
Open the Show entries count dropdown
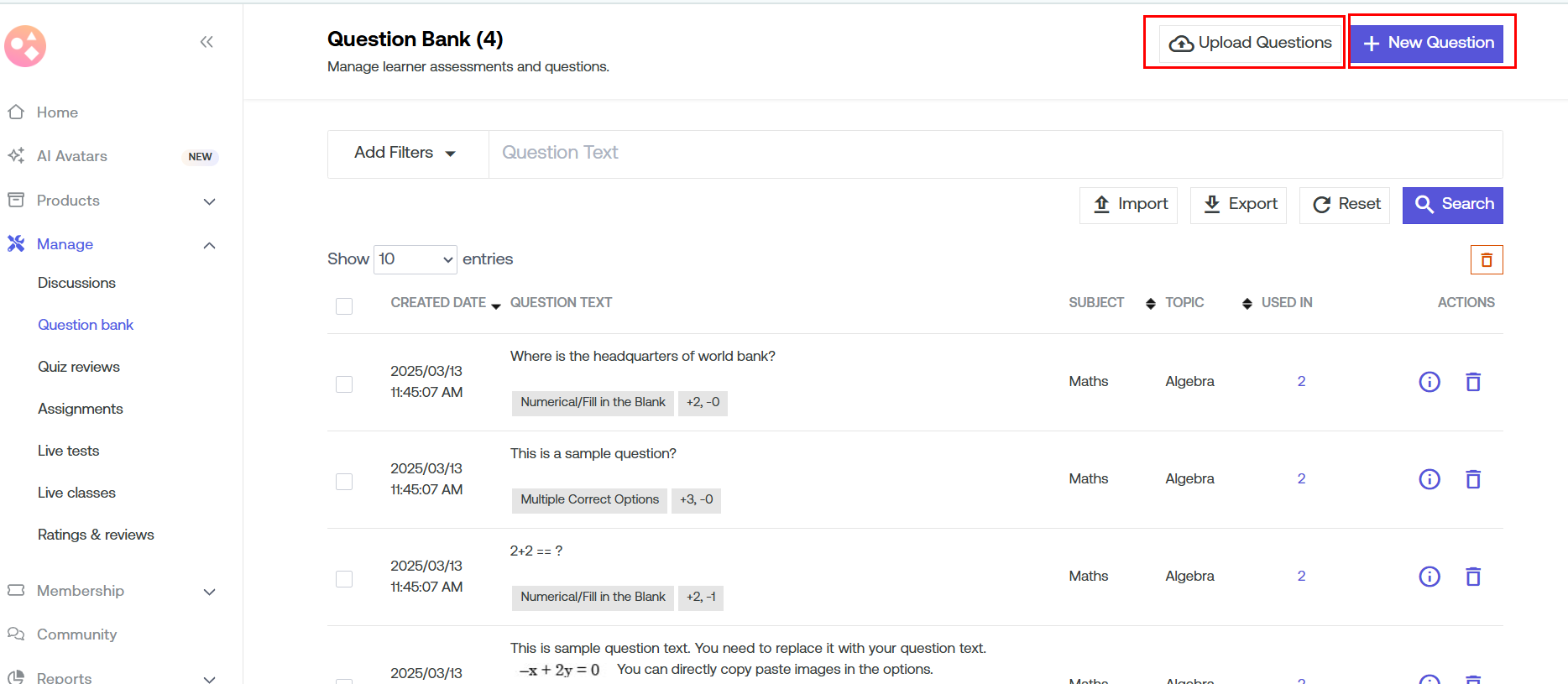[415, 259]
